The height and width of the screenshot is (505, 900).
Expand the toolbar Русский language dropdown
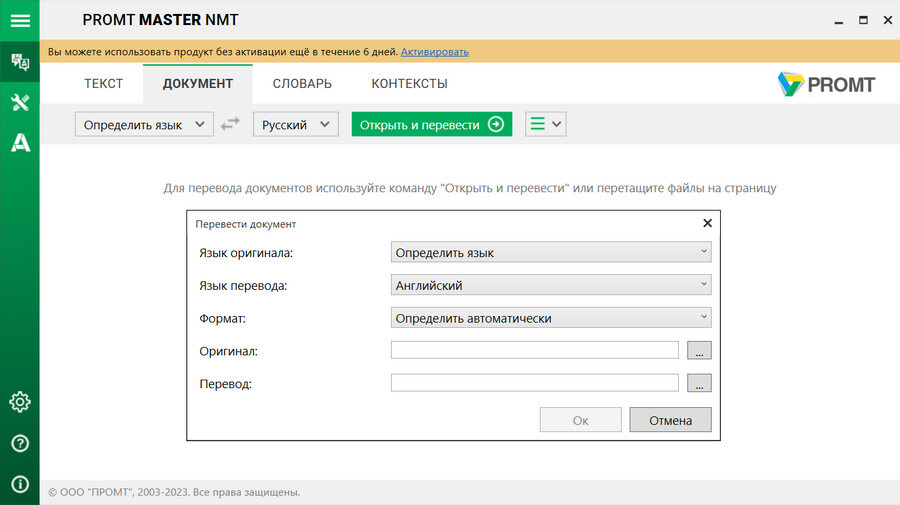pos(296,124)
